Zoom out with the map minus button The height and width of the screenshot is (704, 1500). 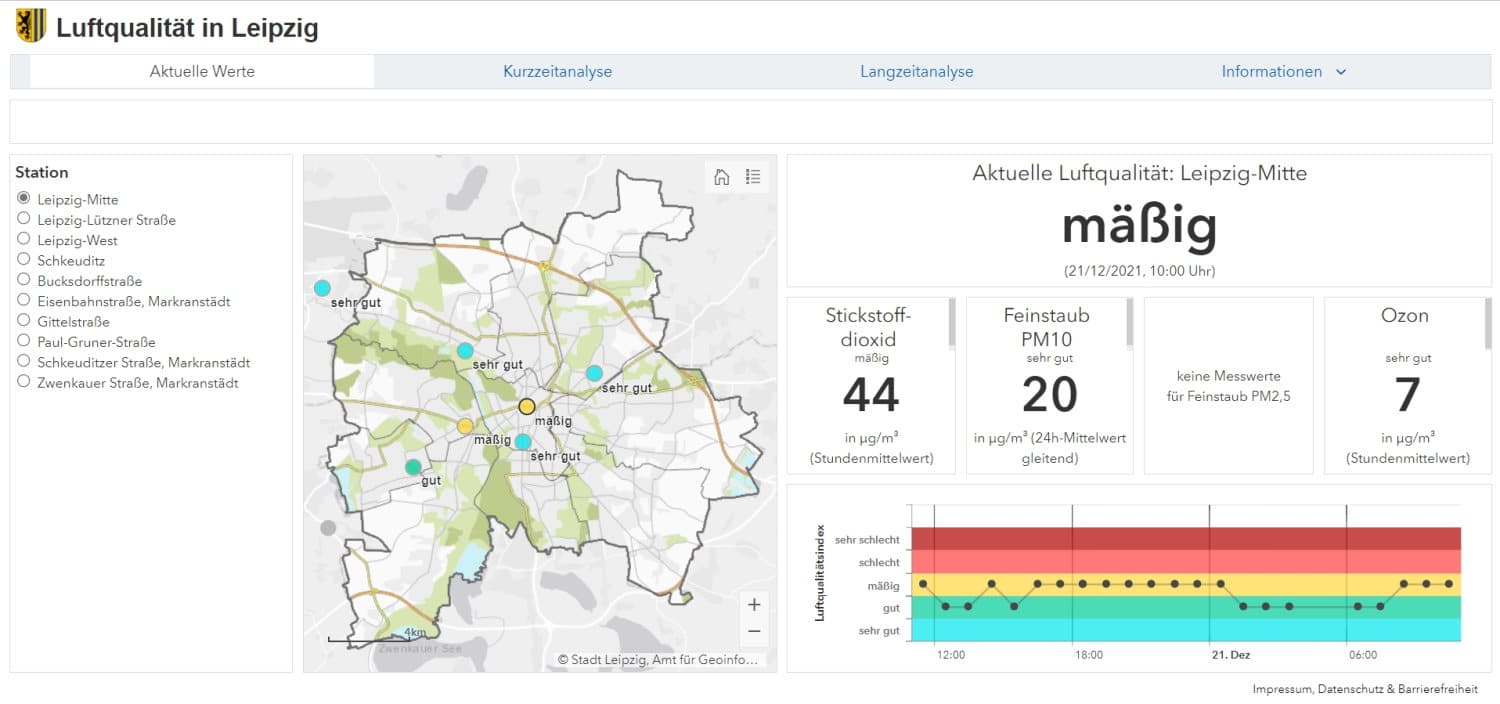tap(754, 631)
